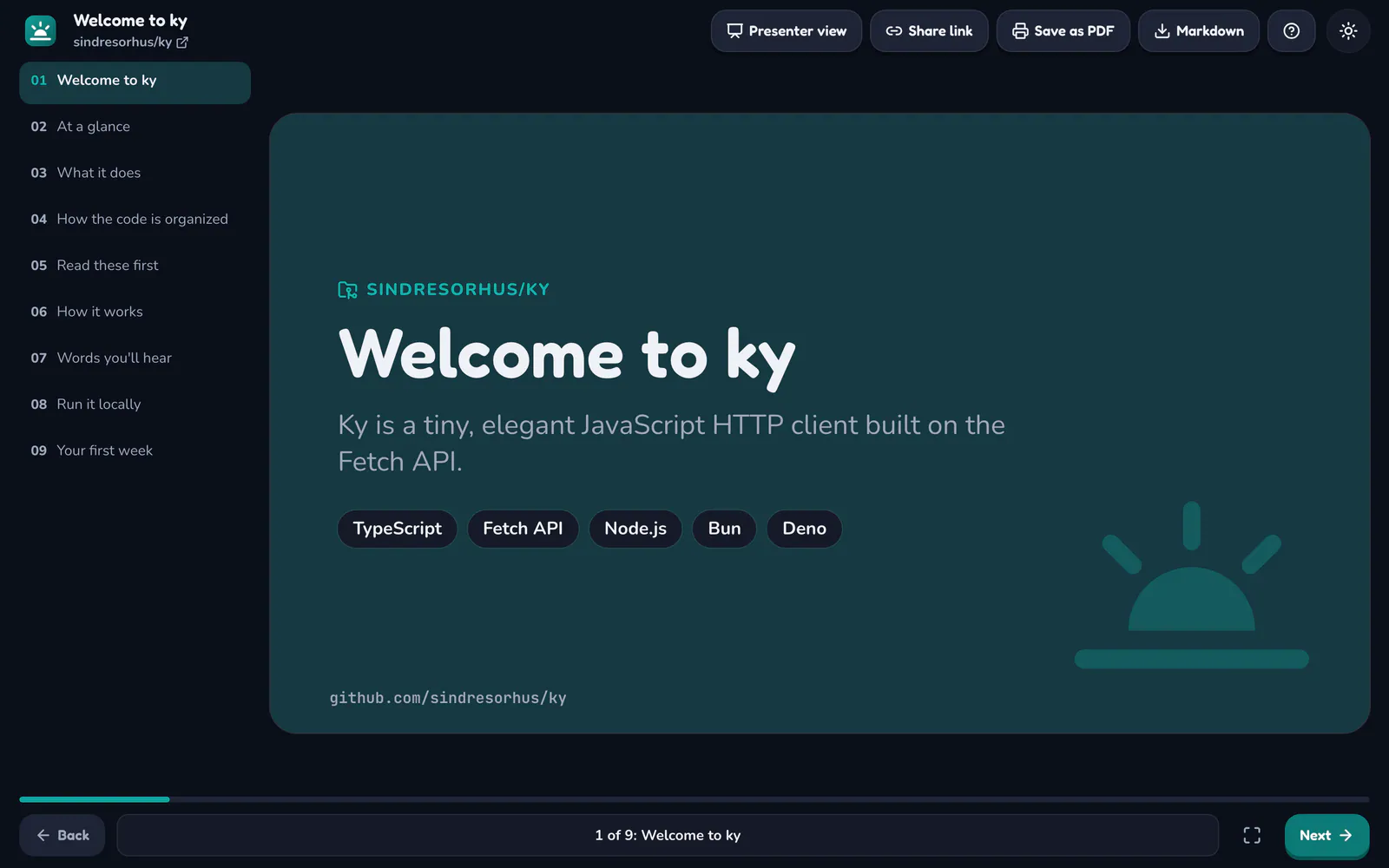The width and height of the screenshot is (1389, 868).
Task: Go to the Next slide
Action: coord(1326,835)
